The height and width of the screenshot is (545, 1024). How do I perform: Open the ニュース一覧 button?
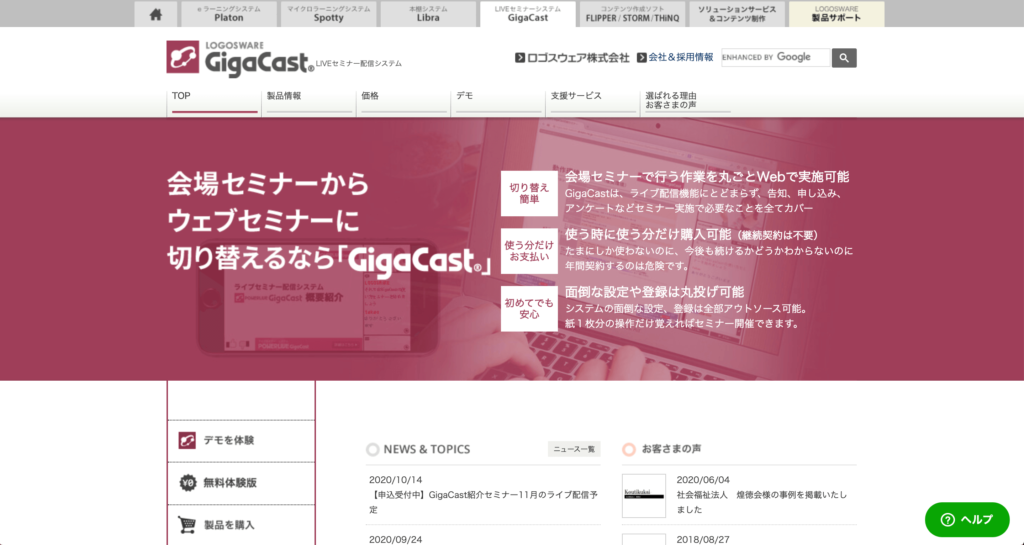pyautogui.click(x=574, y=449)
